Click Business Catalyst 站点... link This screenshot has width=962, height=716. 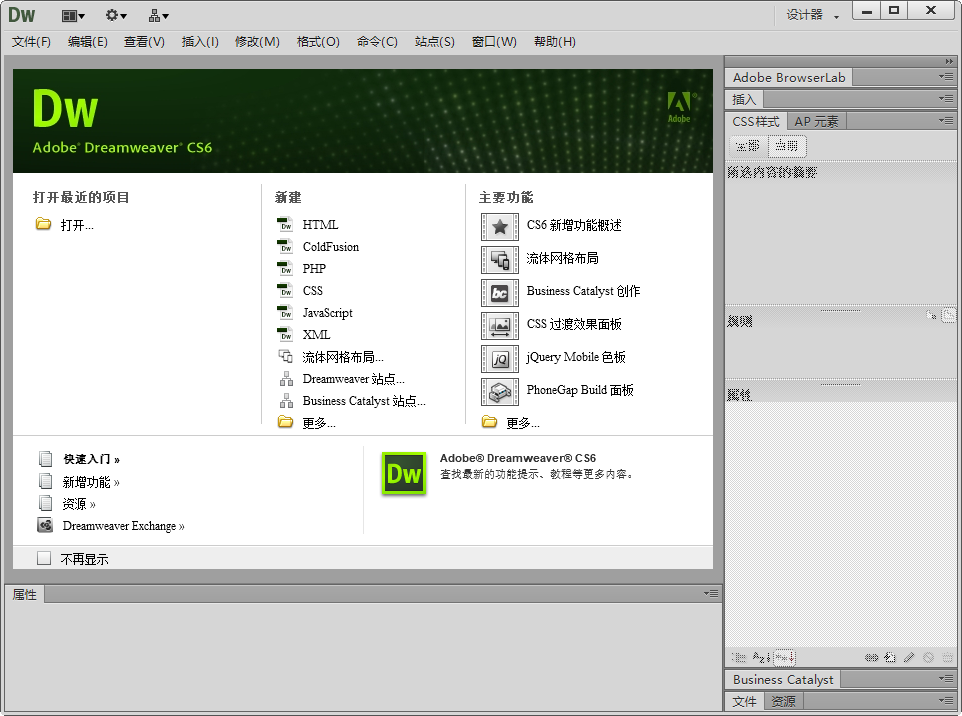click(364, 401)
